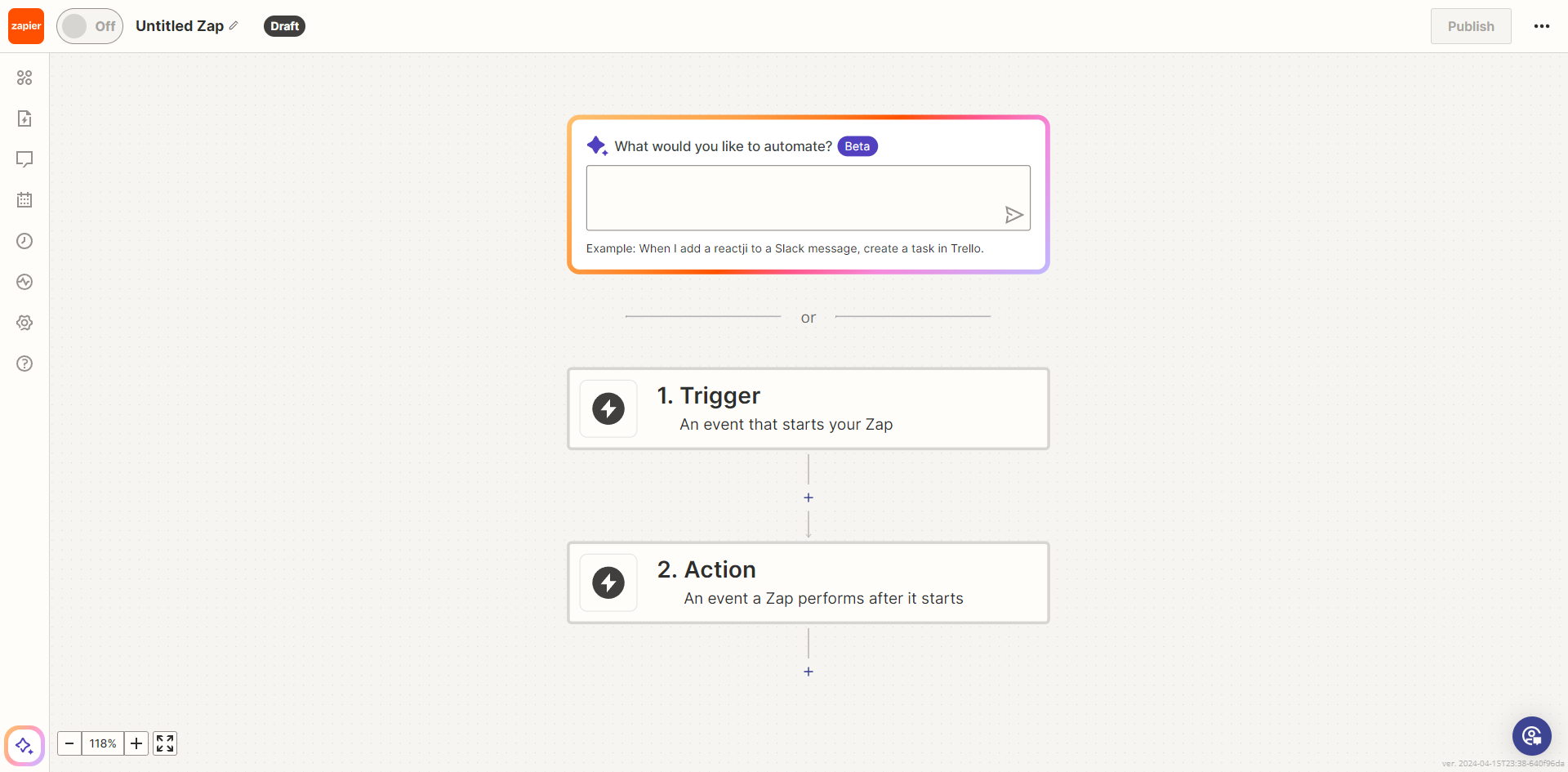This screenshot has height=772, width=1568.
Task: Click the chat assistant icon bottom right
Action: tap(1531, 736)
